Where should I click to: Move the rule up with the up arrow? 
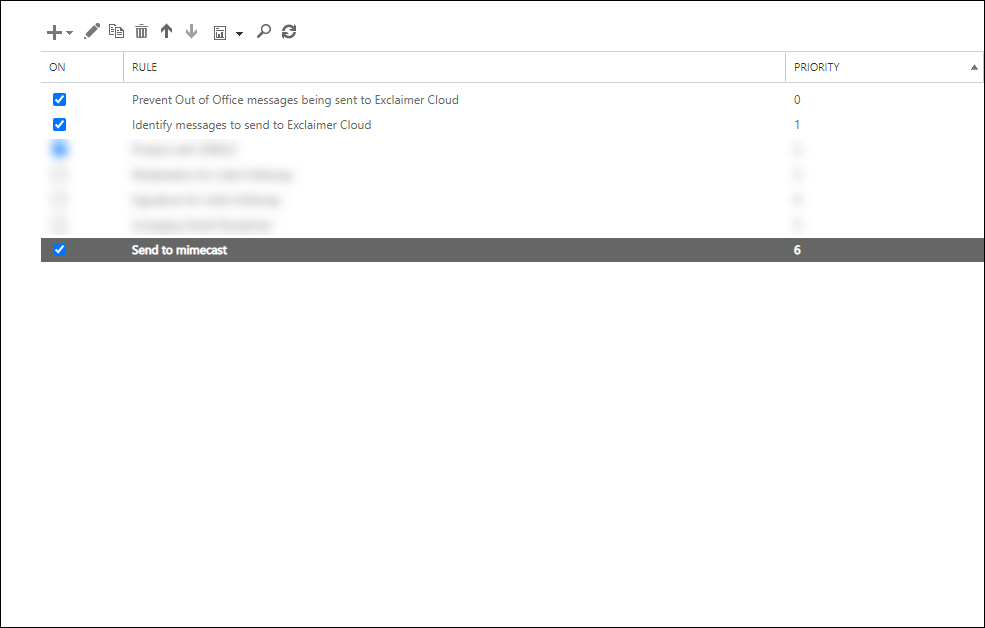point(167,32)
